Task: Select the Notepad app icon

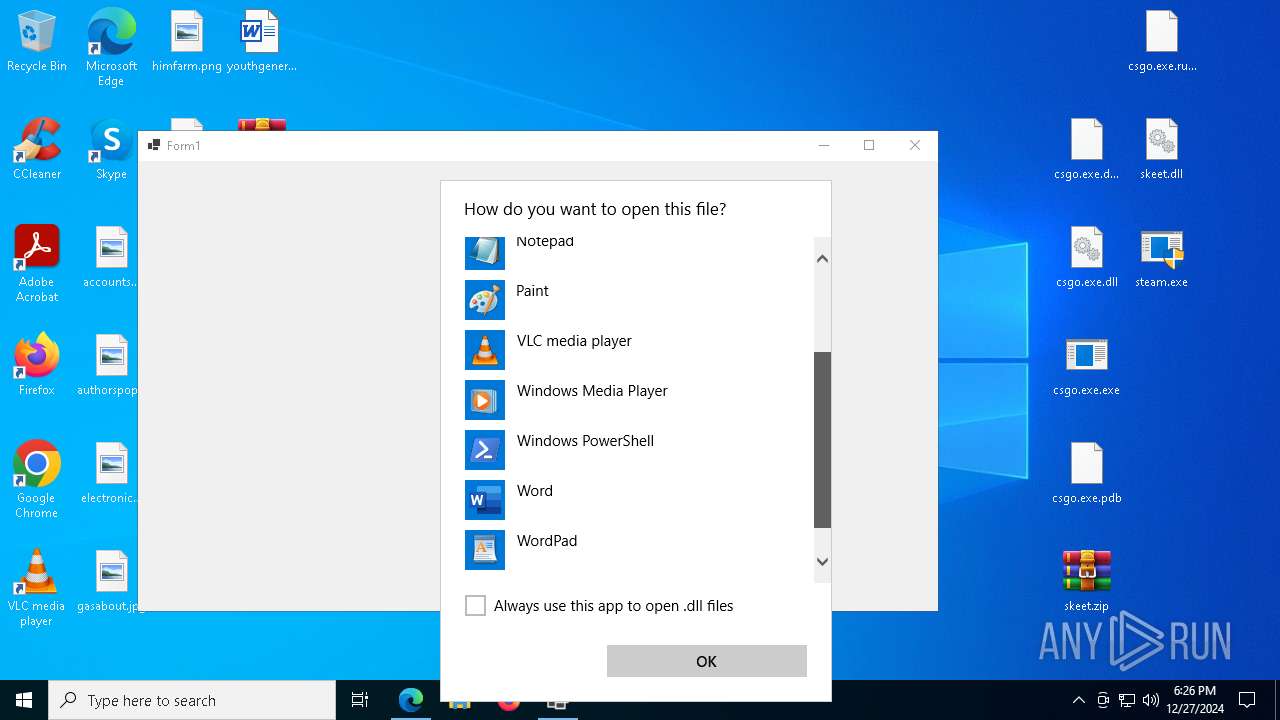Action: (x=485, y=253)
